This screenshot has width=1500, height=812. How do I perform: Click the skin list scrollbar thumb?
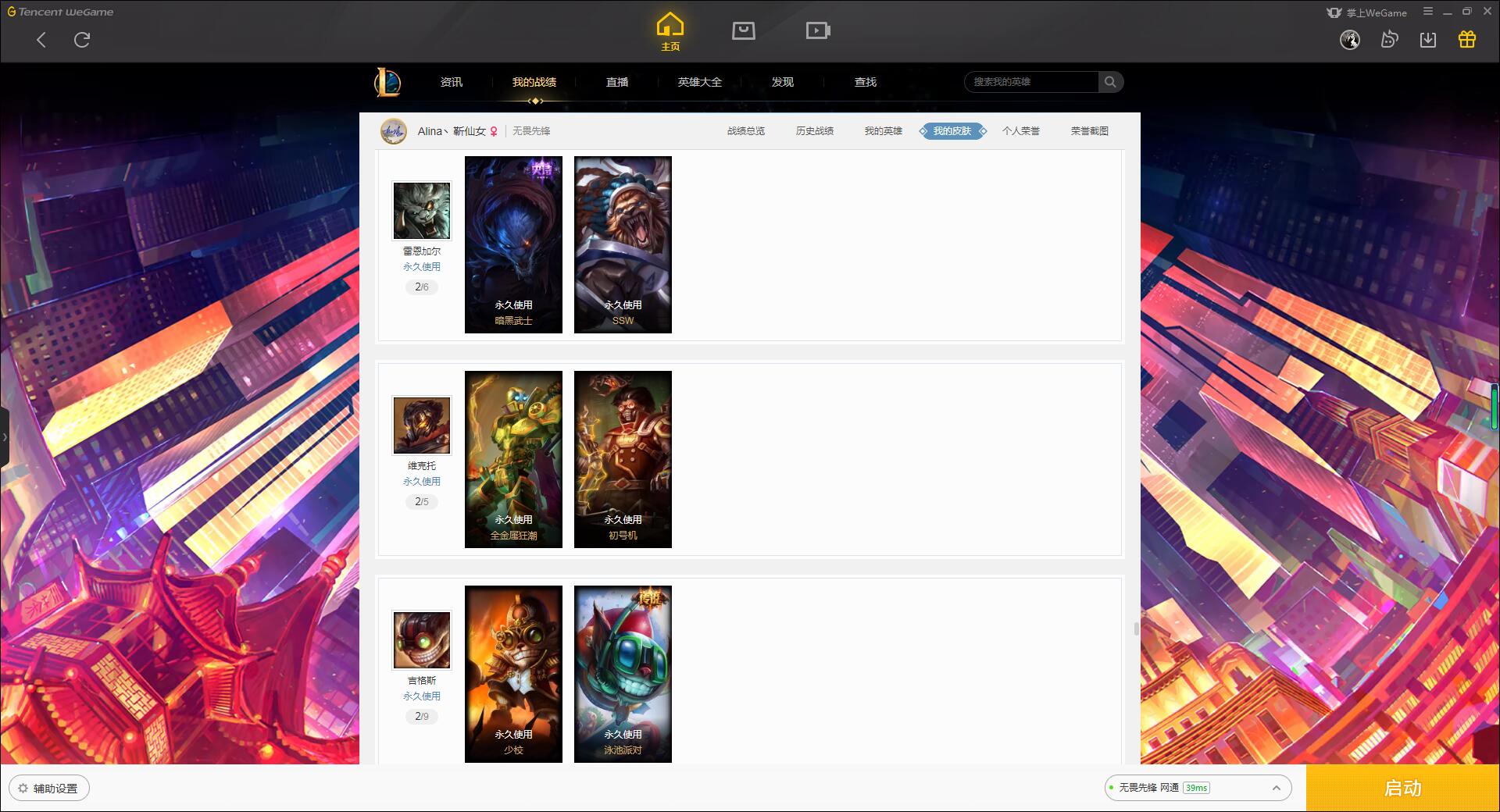[x=1136, y=629]
